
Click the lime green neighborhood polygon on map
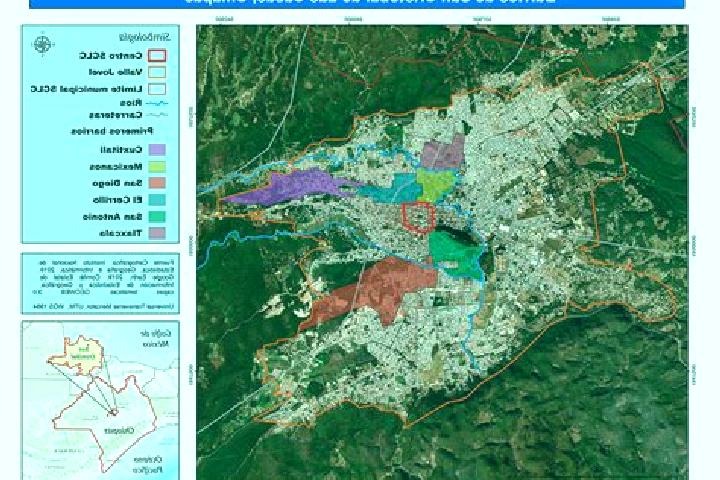435,184
